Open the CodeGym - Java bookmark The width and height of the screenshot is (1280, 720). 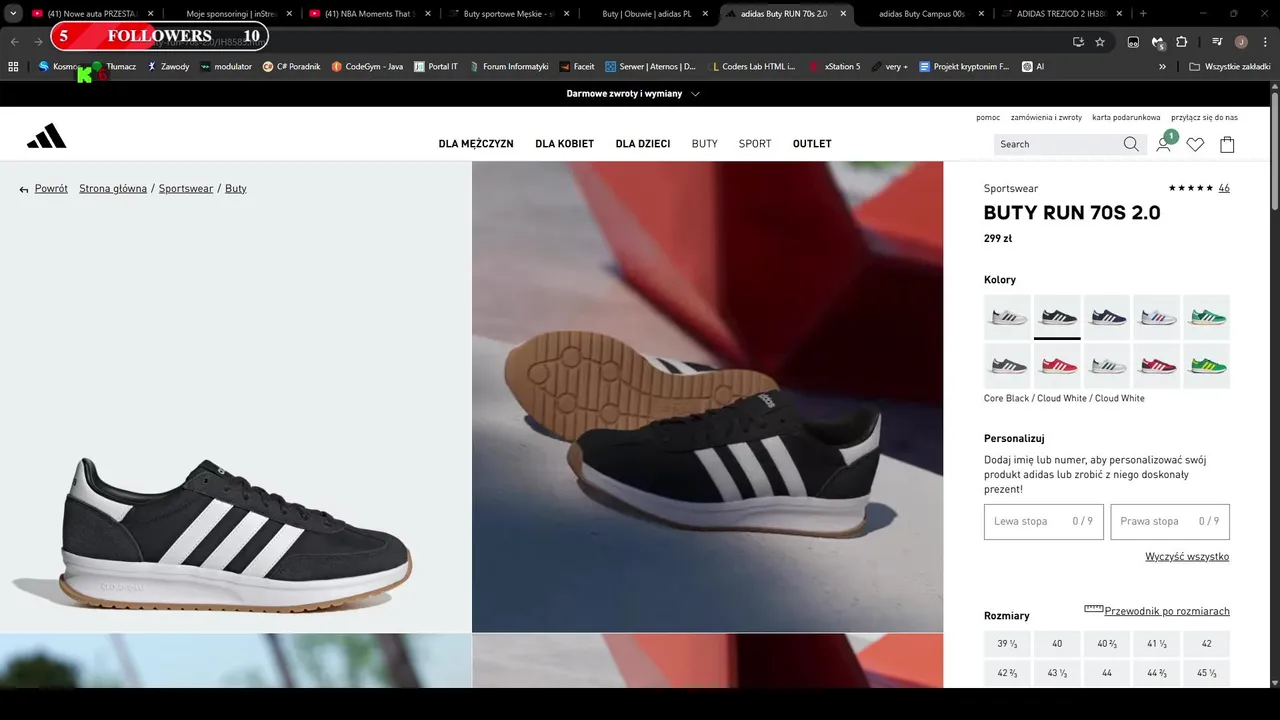click(x=367, y=66)
